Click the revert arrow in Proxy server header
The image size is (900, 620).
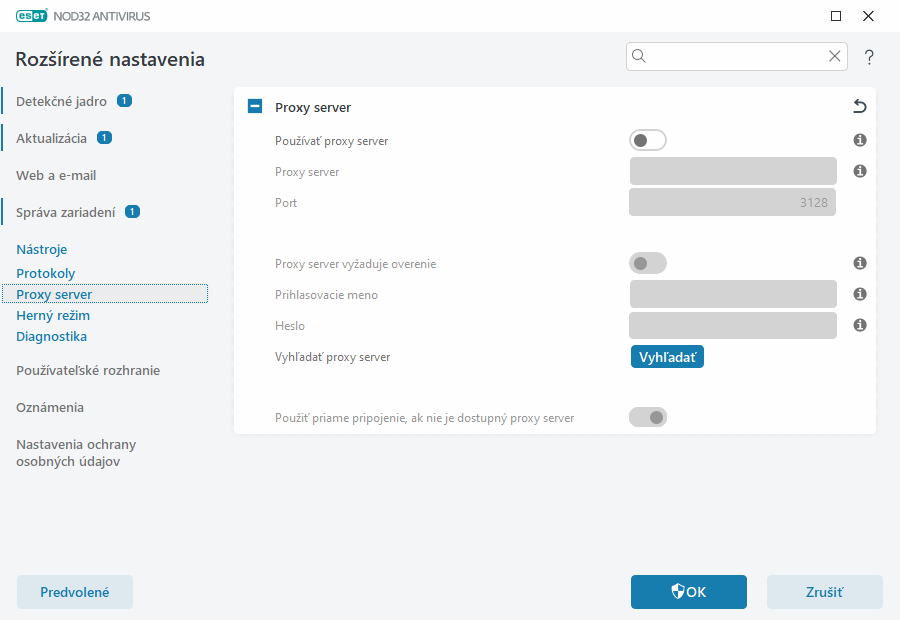[859, 107]
